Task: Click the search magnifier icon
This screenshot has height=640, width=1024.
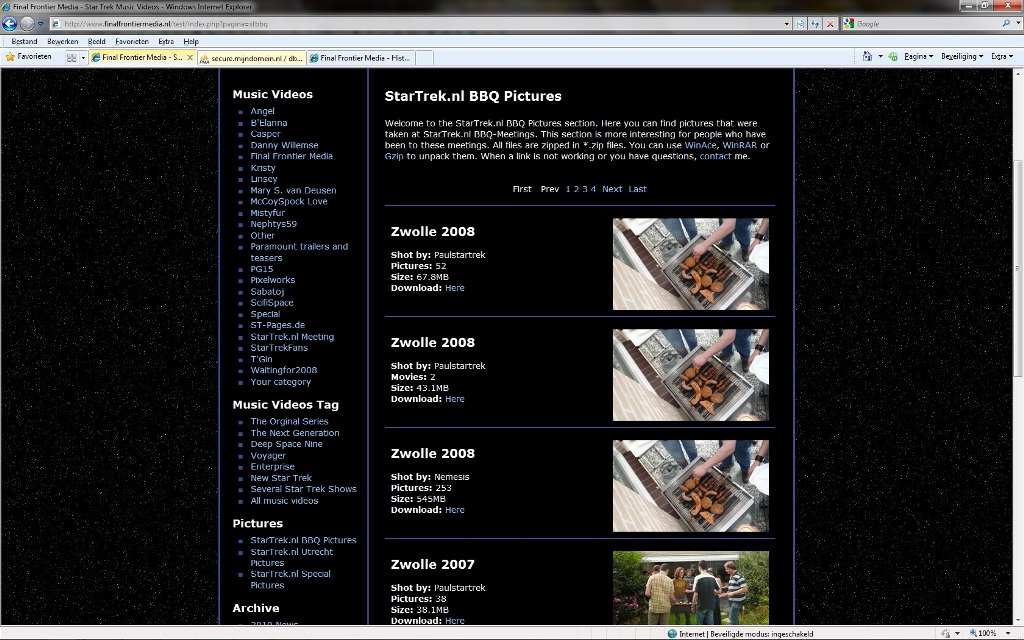Action: (1006, 24)
